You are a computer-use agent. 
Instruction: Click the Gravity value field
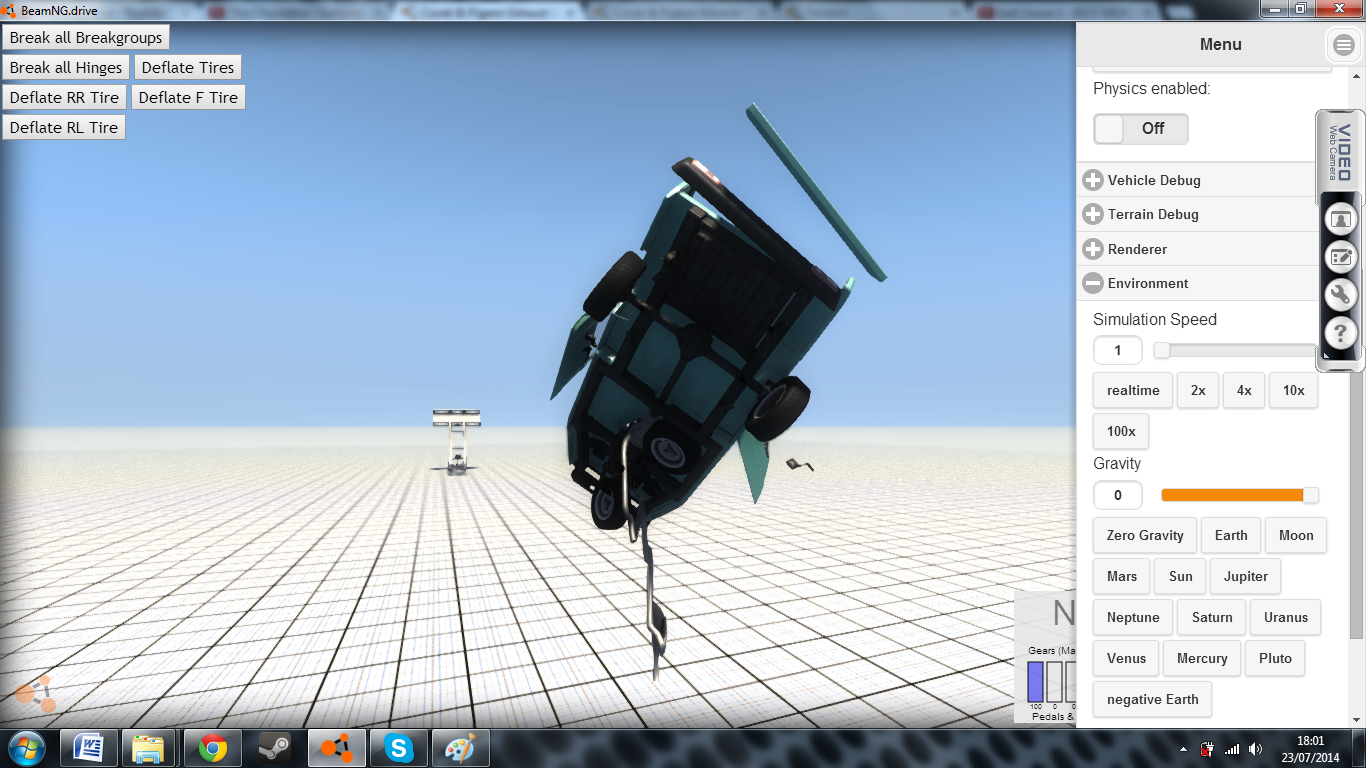1118,495
